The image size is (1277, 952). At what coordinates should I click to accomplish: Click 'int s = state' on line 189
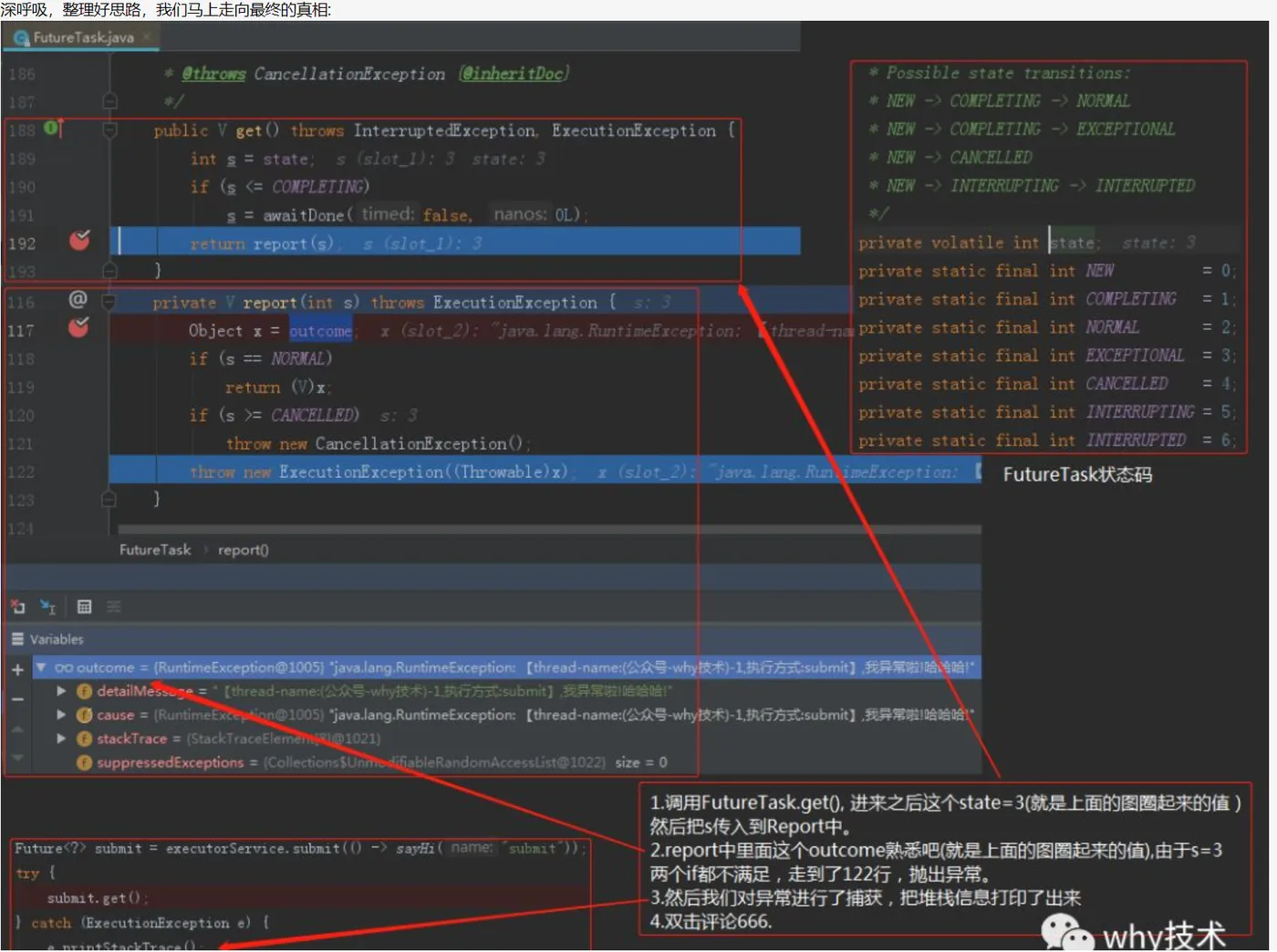coord(251,159)
